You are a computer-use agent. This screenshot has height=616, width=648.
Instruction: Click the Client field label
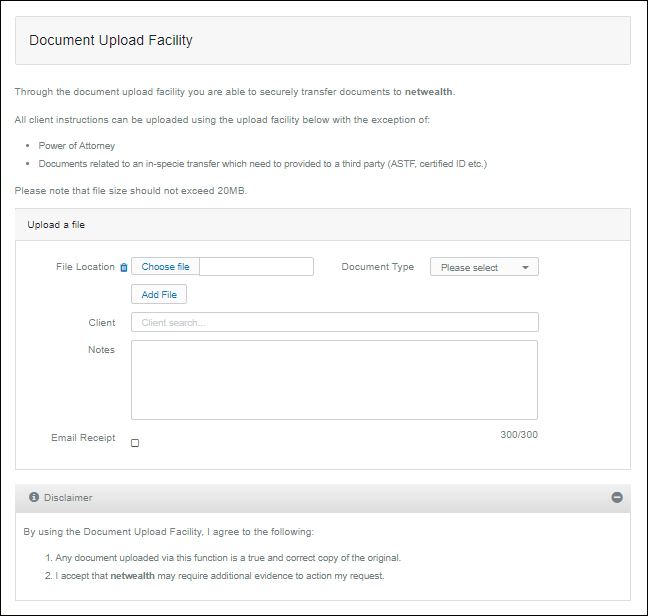[101, 322]
